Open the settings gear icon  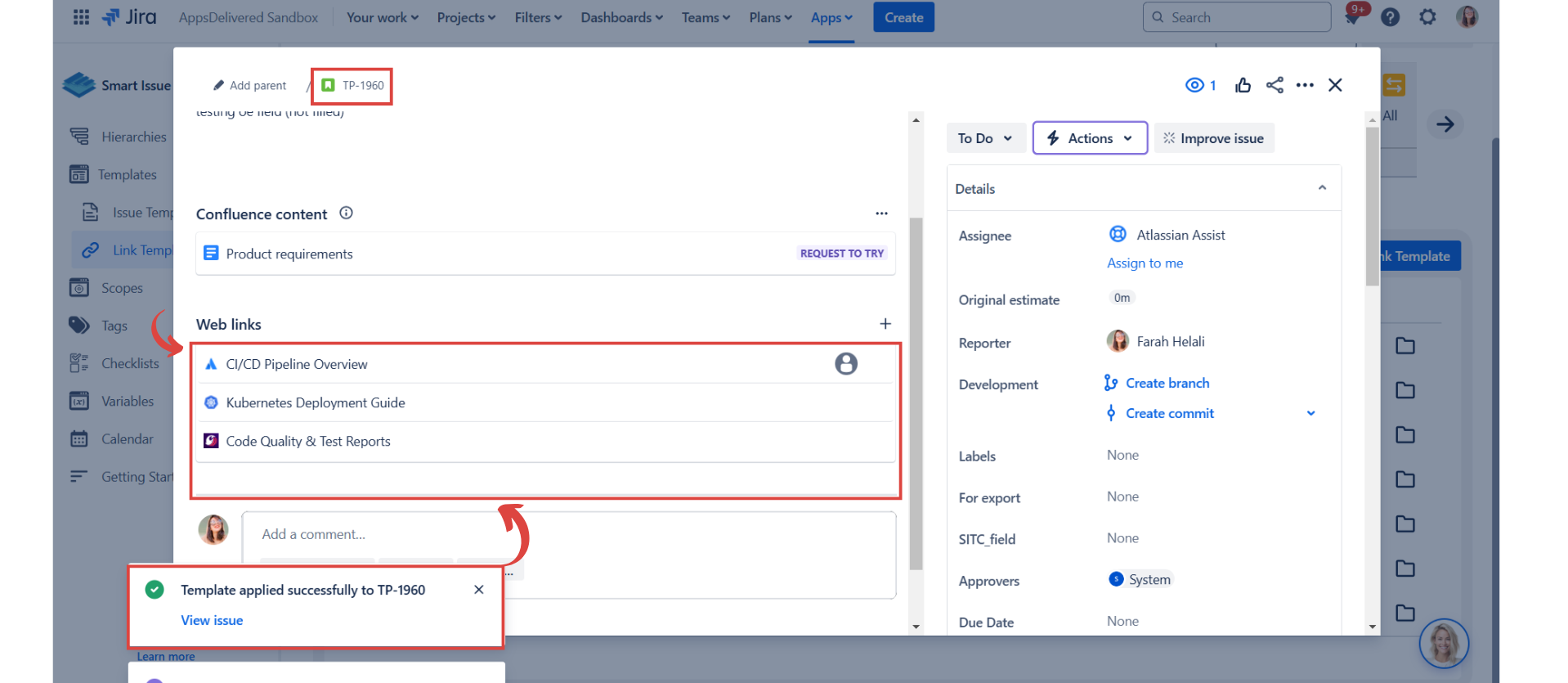1427,17
